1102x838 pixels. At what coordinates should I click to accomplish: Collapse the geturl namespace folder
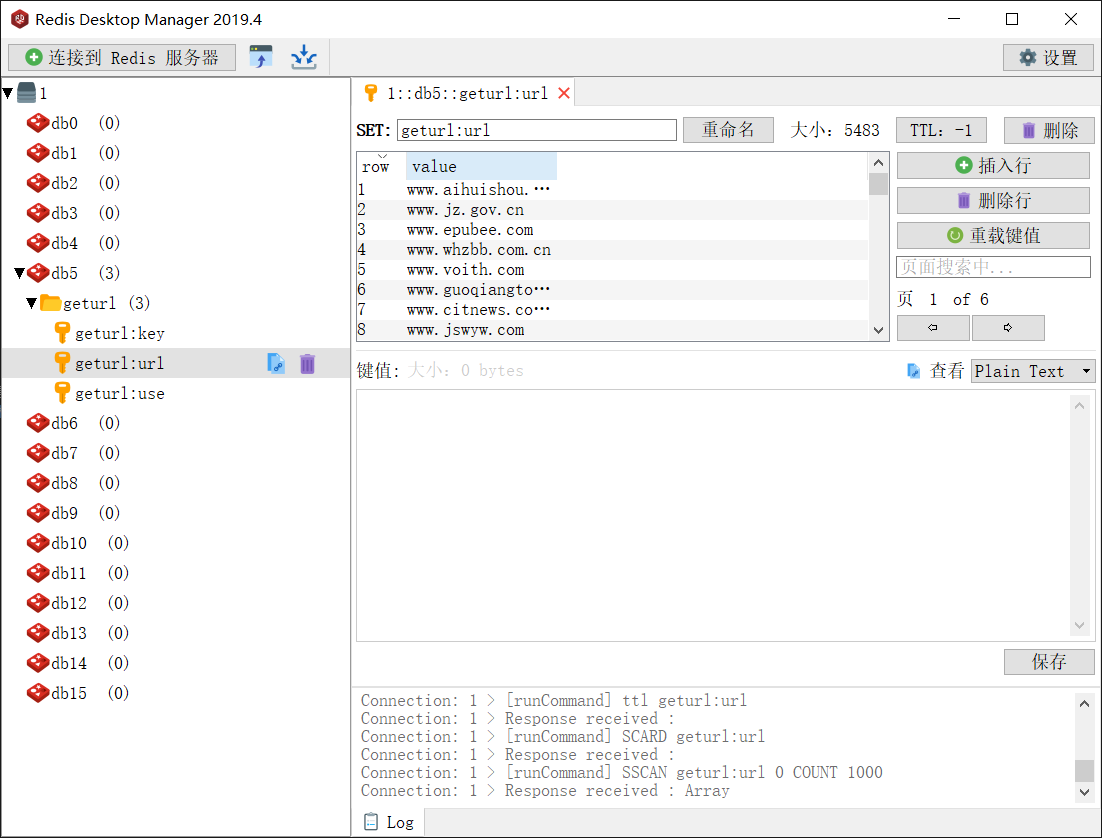32,303
